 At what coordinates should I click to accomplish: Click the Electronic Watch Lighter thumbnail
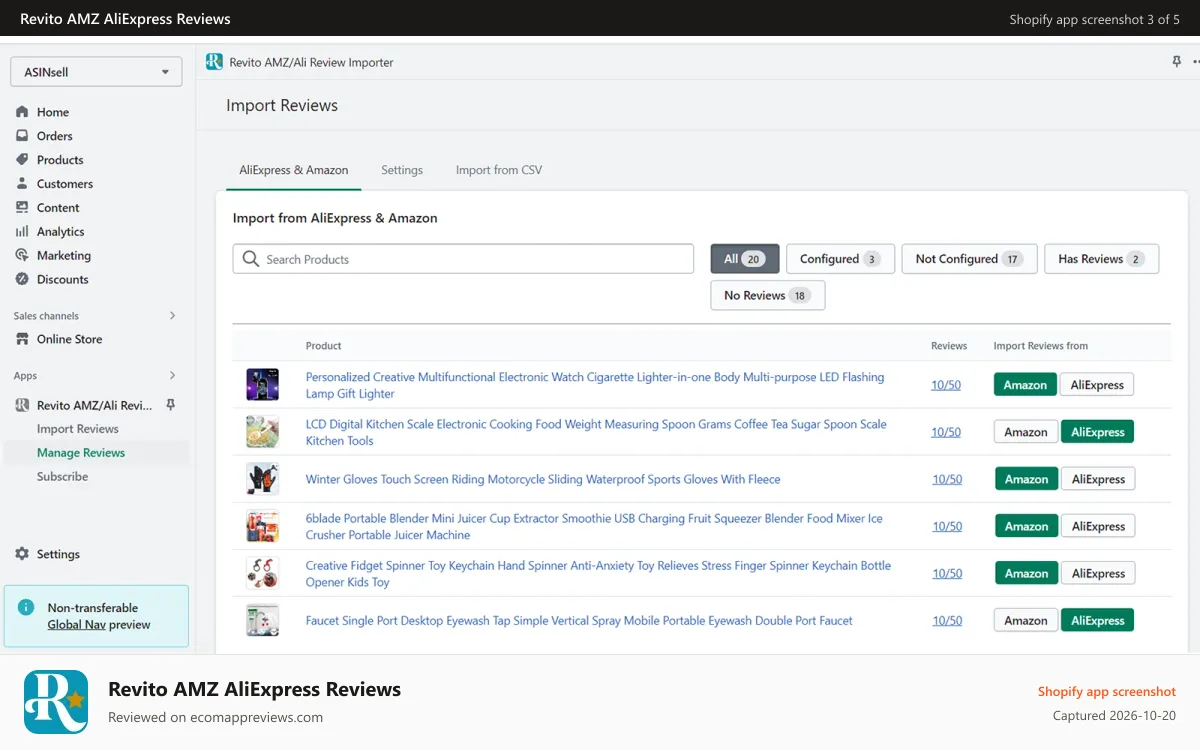point(262,385)
